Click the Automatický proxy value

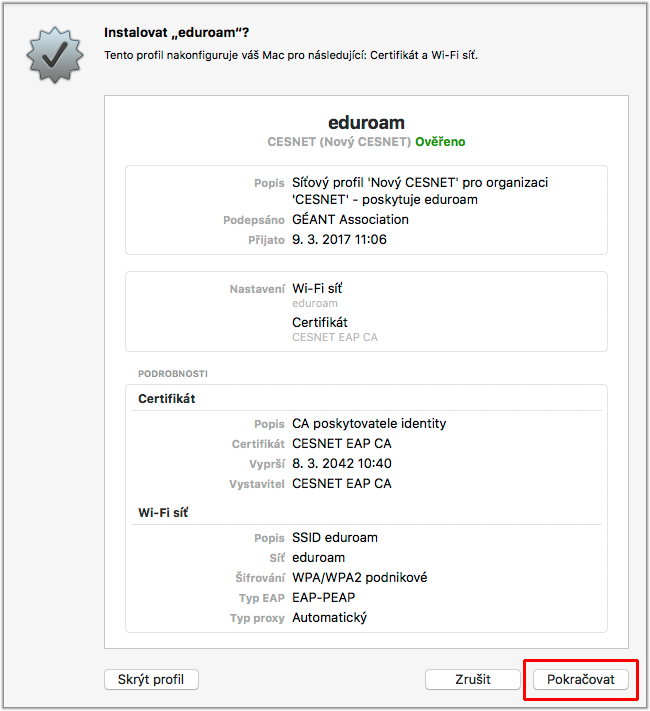pos(329,618)
